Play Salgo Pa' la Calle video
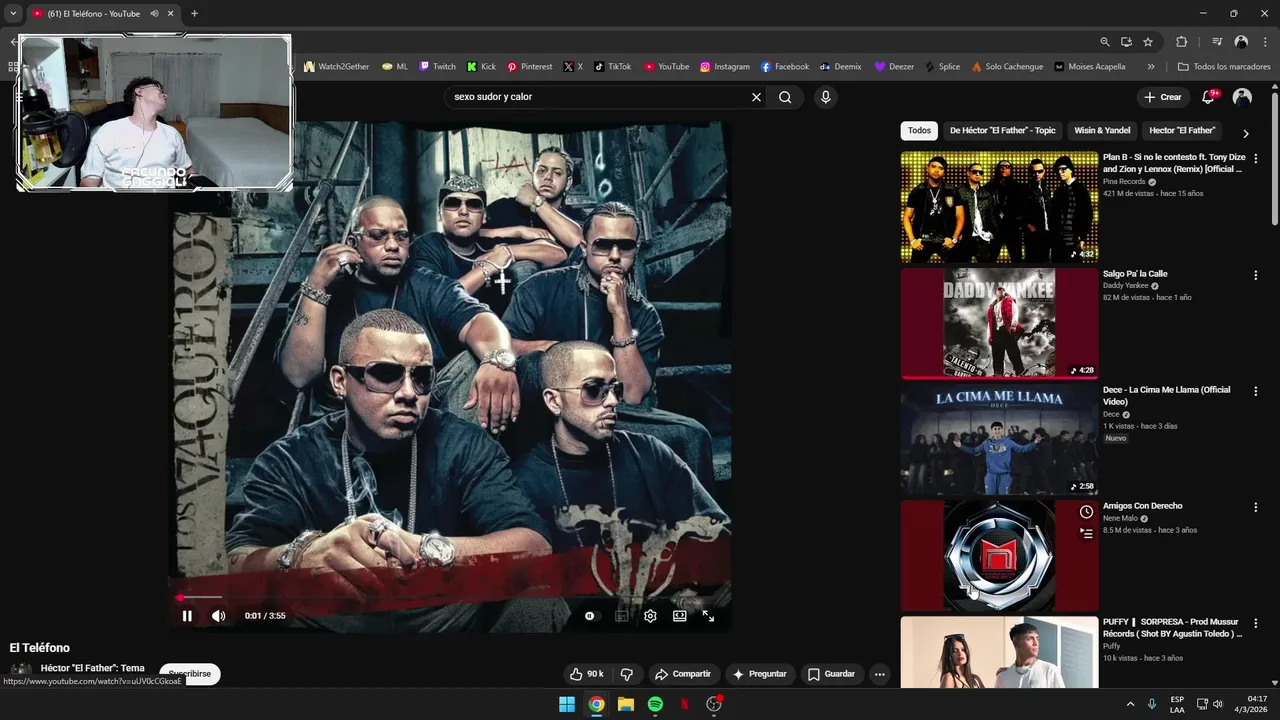 [999, 323]
